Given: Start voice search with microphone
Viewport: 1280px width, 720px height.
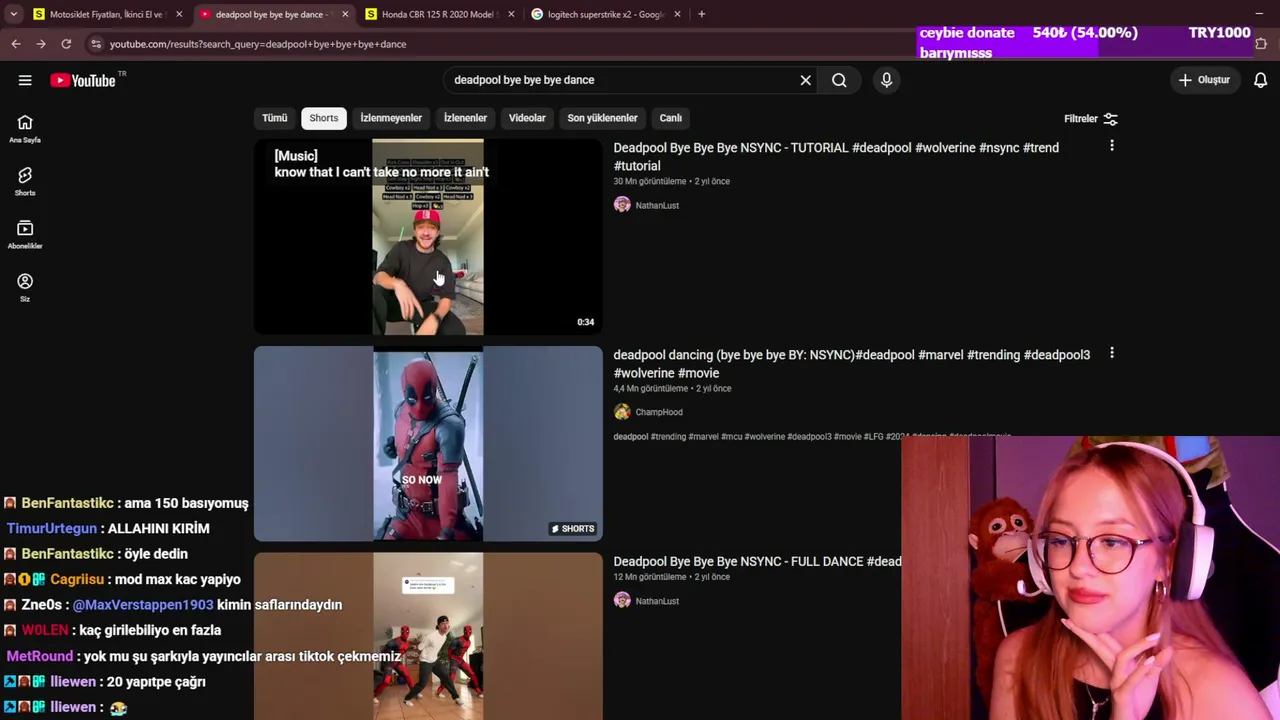Looking at the screenshot, I should point(886,80).
